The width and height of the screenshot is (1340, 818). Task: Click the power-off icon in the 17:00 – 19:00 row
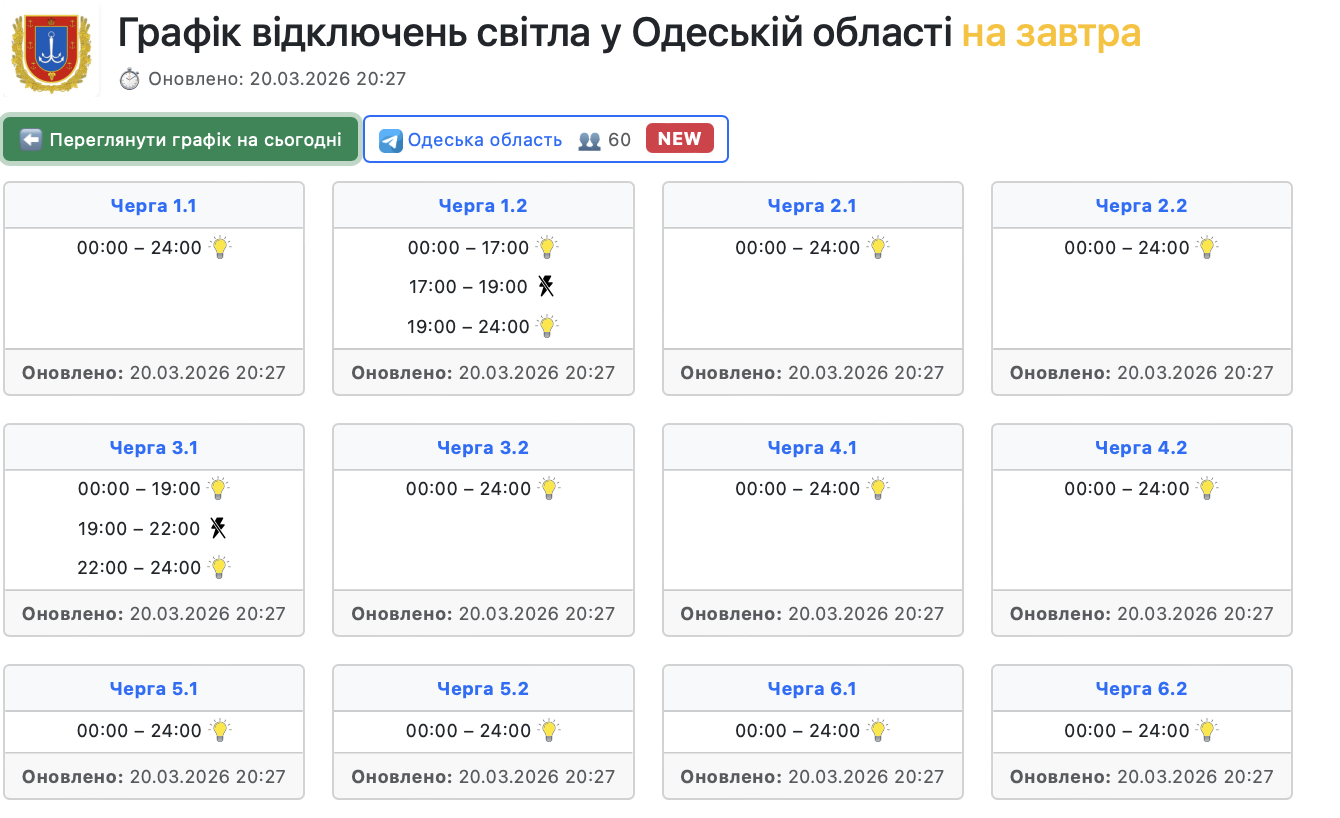545,287
